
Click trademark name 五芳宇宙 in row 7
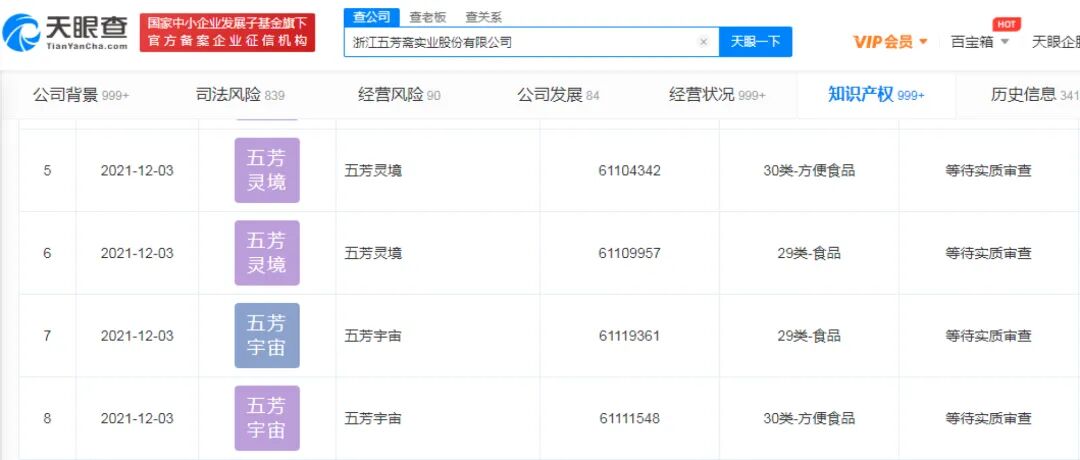(x=373, y=336)
